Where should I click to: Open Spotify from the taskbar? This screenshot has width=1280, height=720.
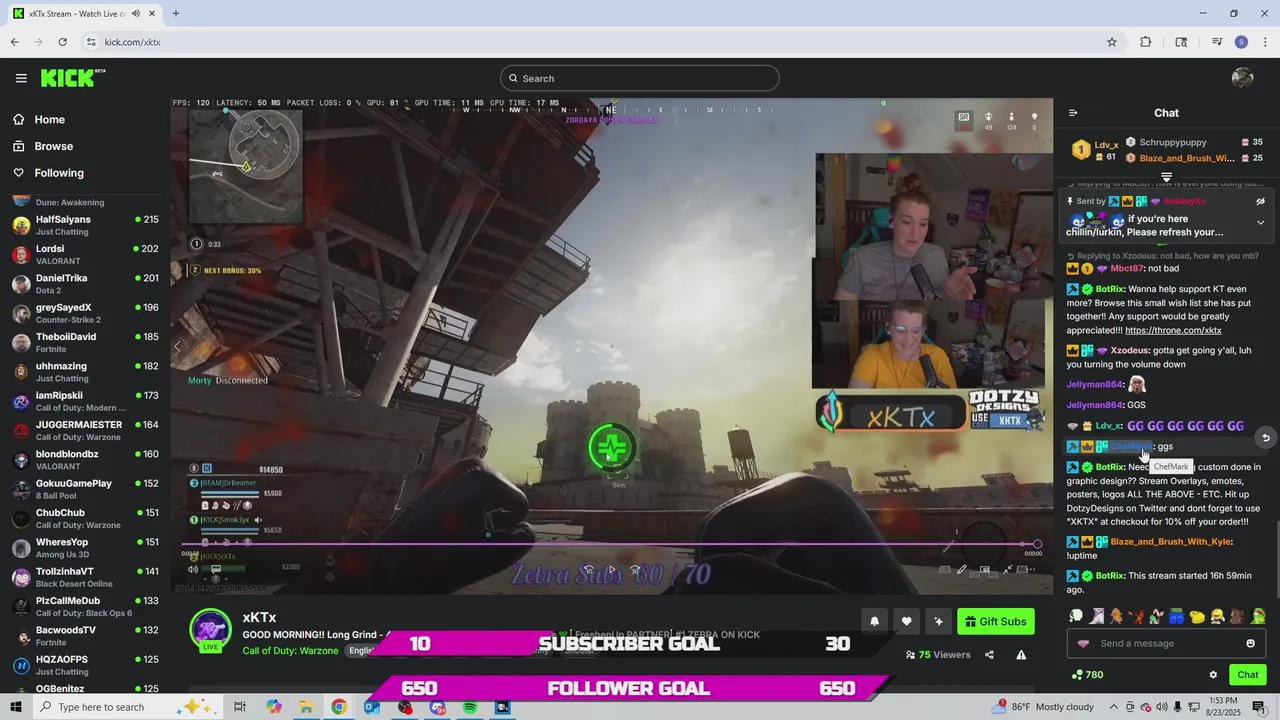pyautogui.click(x=470, y=707)
